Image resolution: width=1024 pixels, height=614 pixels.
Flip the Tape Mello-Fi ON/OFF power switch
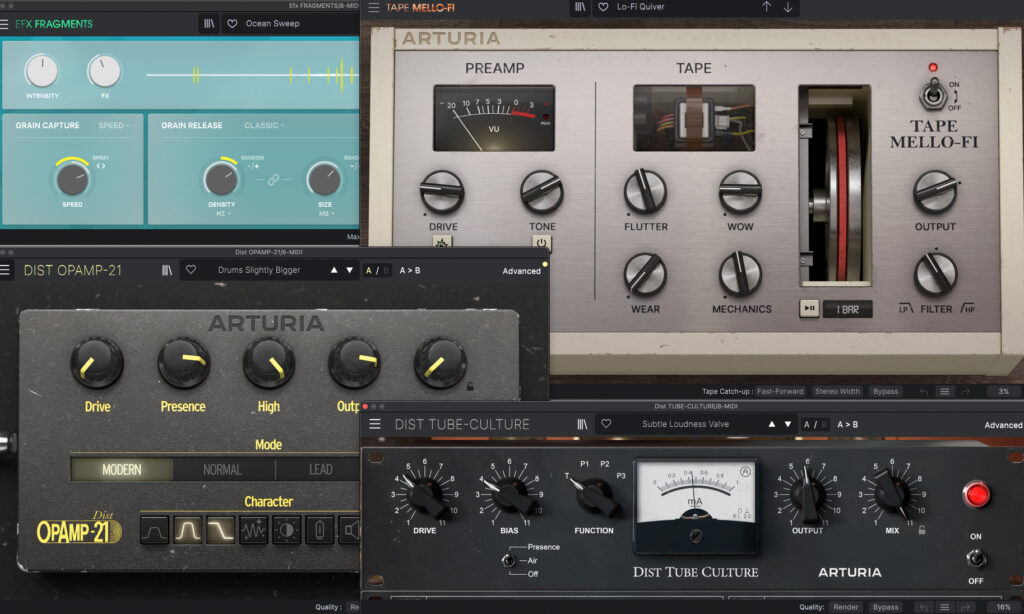(933, 96)
